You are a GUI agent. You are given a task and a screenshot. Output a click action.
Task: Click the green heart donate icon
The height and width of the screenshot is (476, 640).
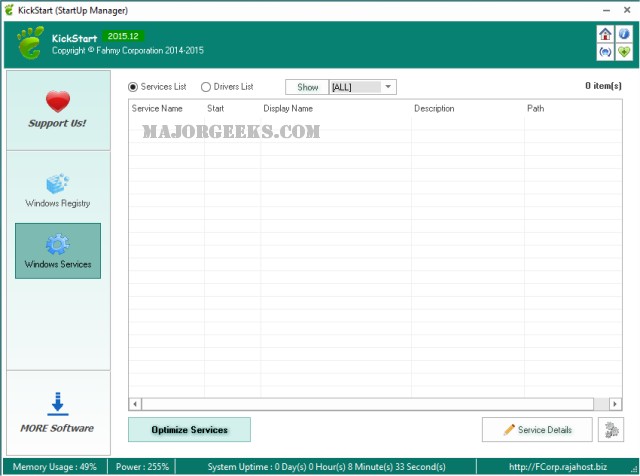tap(624, 52)
